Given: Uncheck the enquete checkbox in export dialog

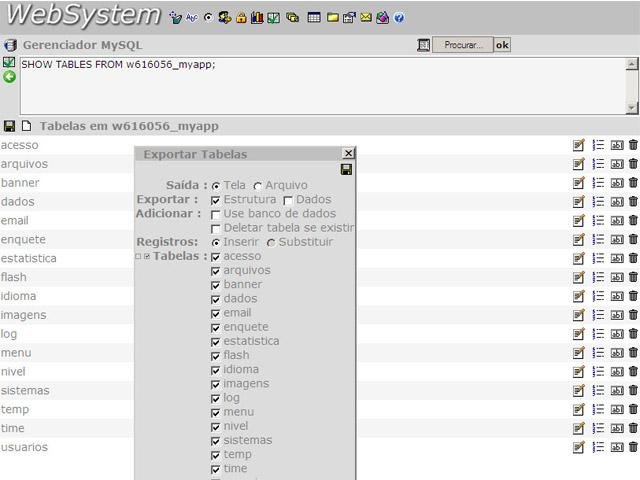Looking at the screenshot, I should [x=216, y=328].
